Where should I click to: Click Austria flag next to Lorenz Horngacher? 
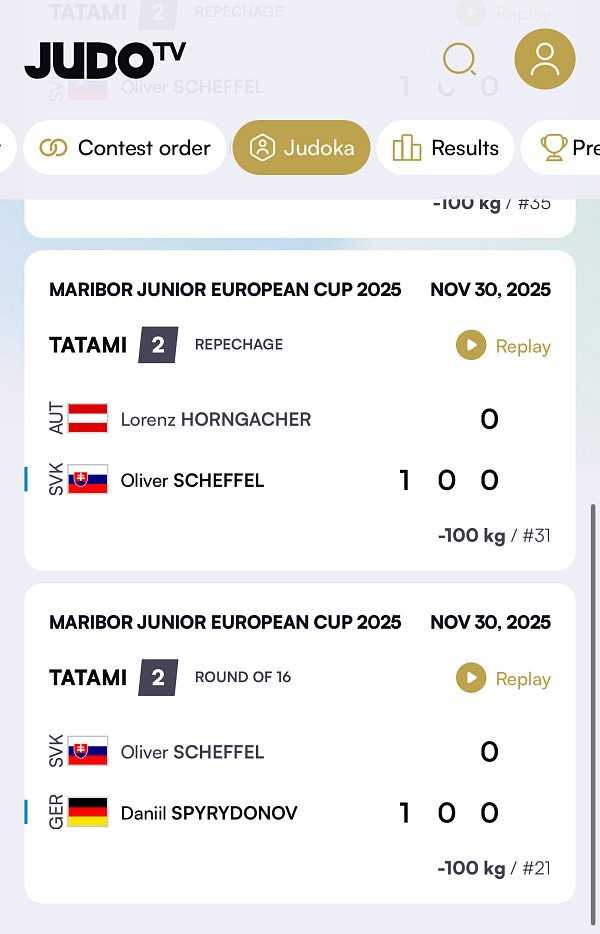[x=88, y=418]
